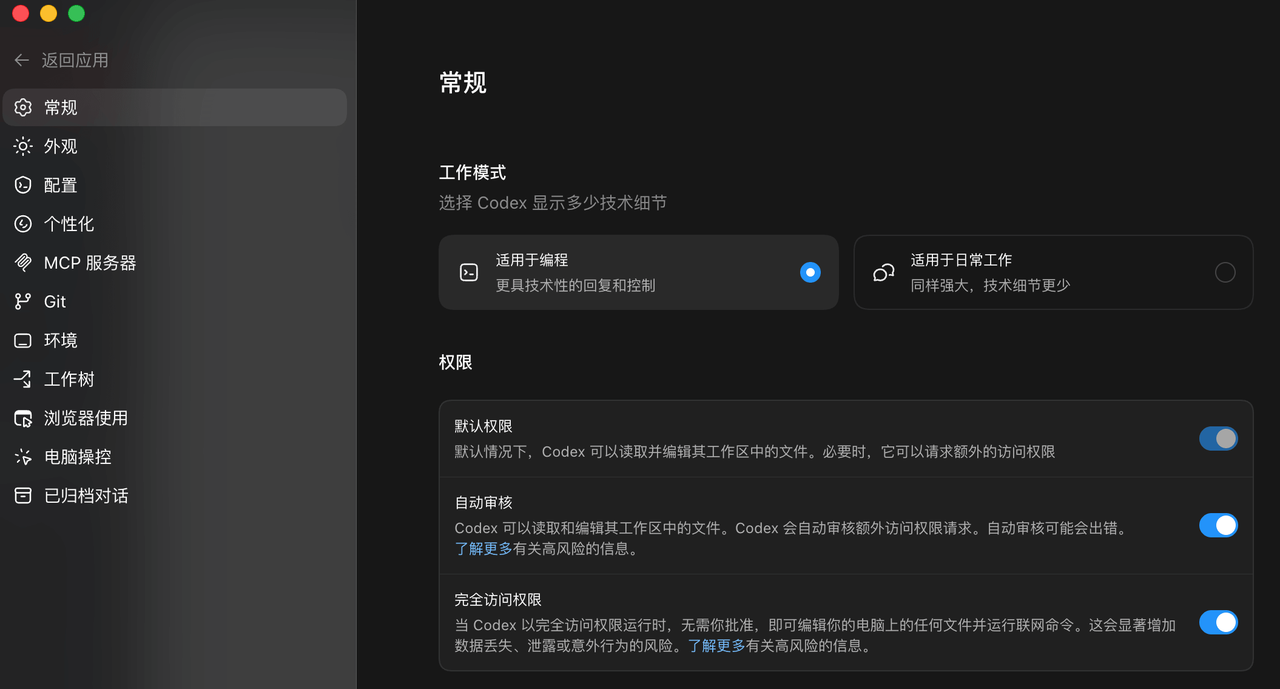The width and height of the screenshot is (1280, 689).
Task: Click the 默认权限 row title
Action: [483, 427]
